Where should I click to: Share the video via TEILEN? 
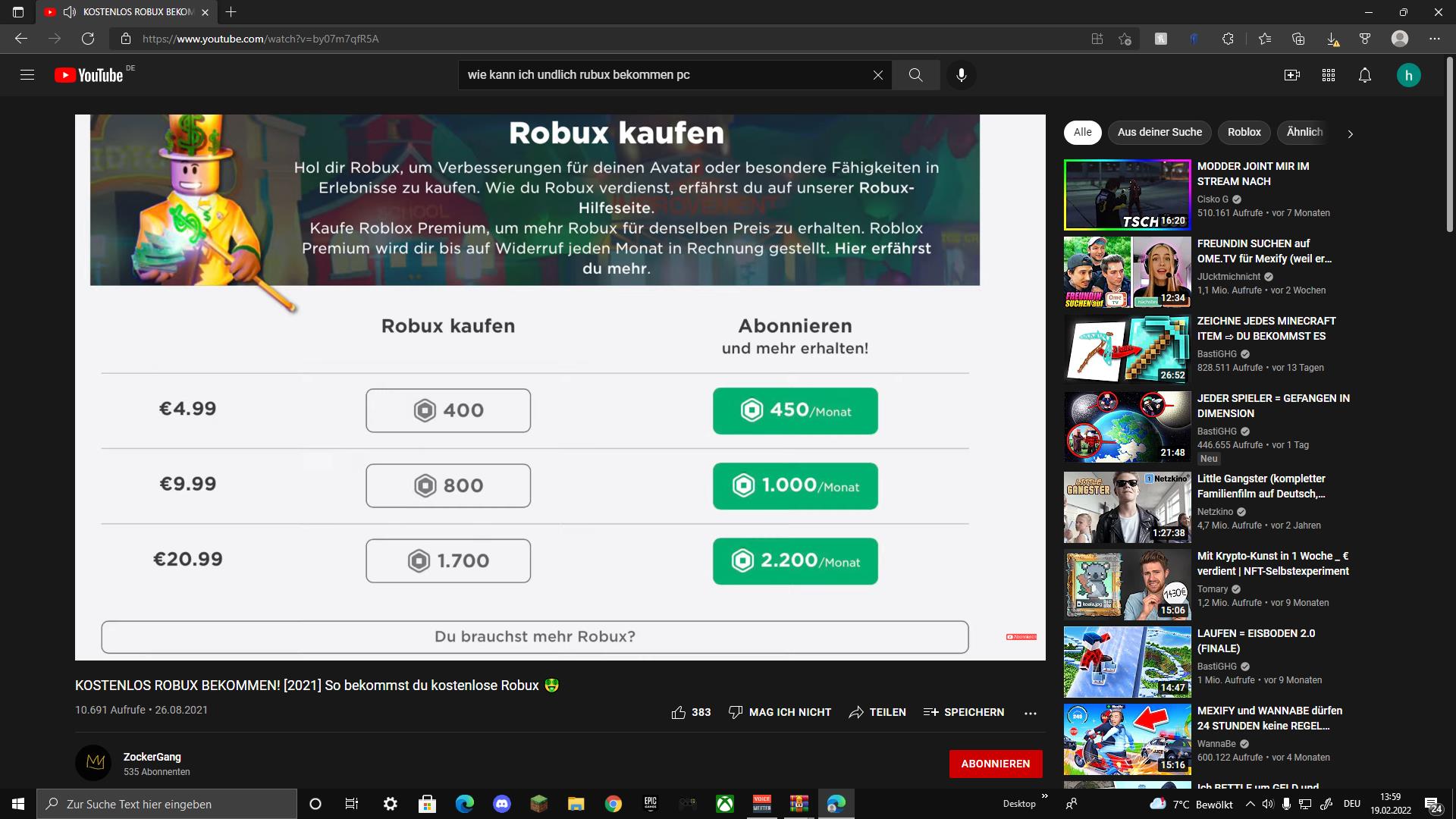877,712
